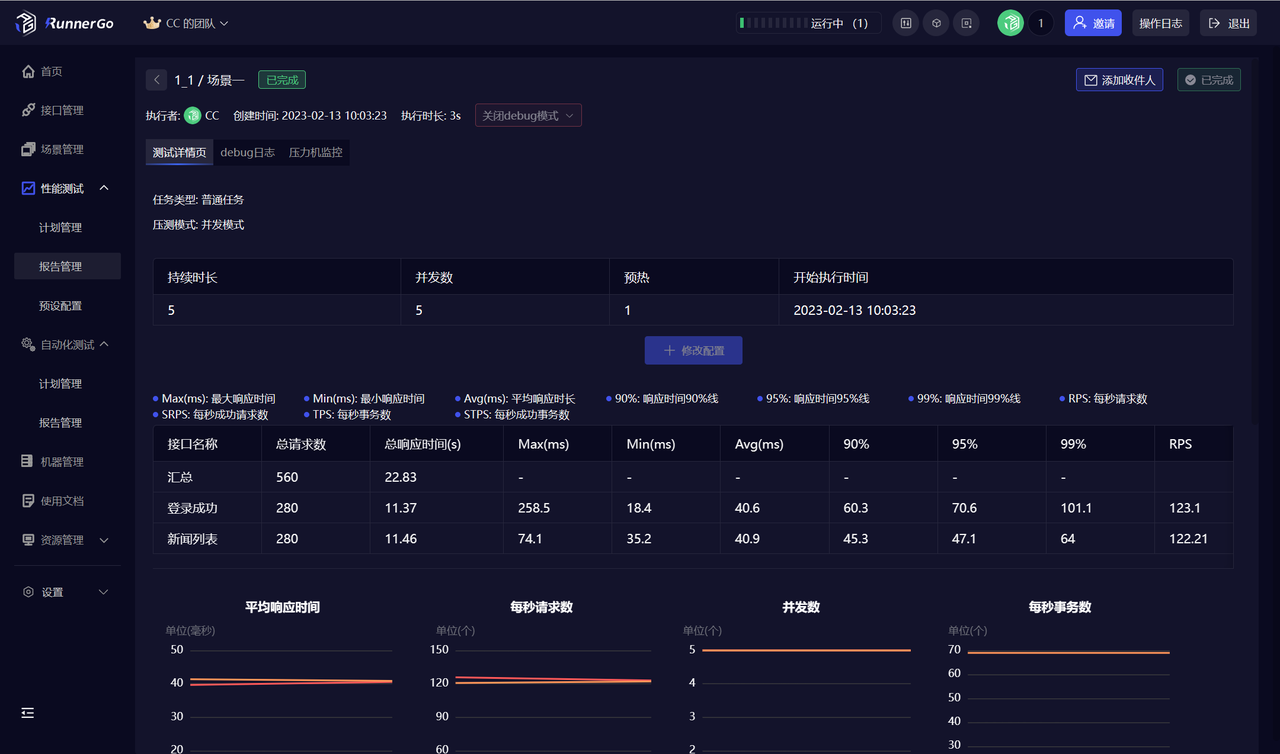Click the executor CC green avatar

(x=193, y=116)
